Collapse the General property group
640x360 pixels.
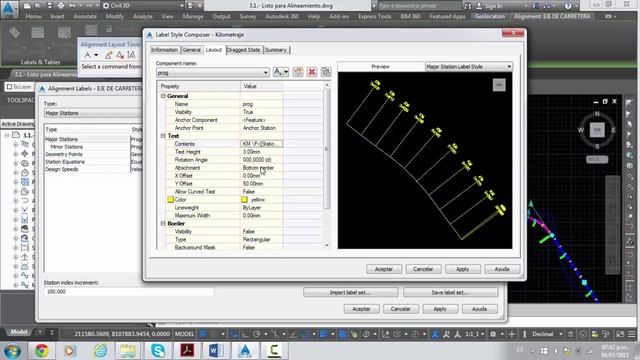(163, 96)
